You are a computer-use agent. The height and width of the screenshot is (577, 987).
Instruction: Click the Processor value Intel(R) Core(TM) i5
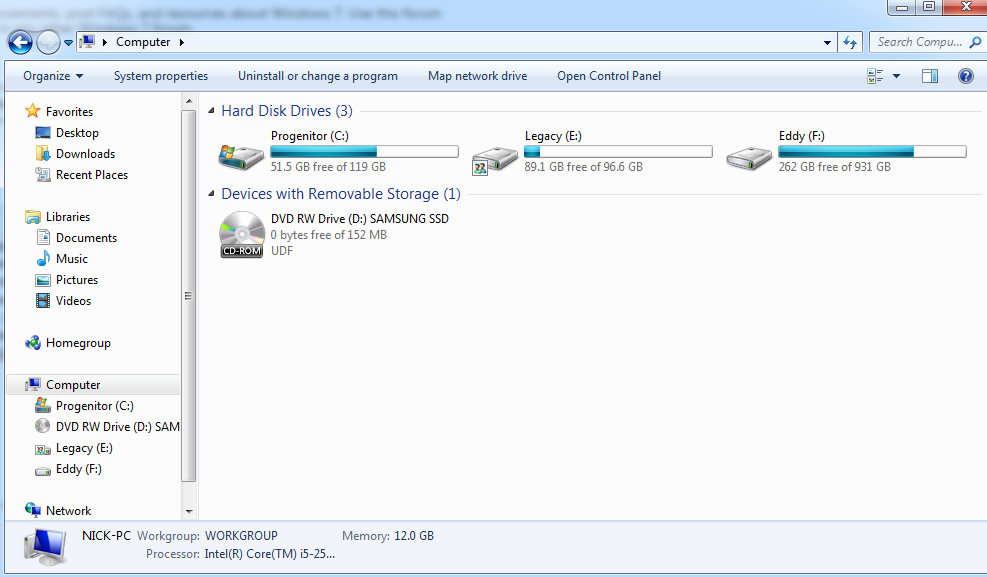coord(269,554)
